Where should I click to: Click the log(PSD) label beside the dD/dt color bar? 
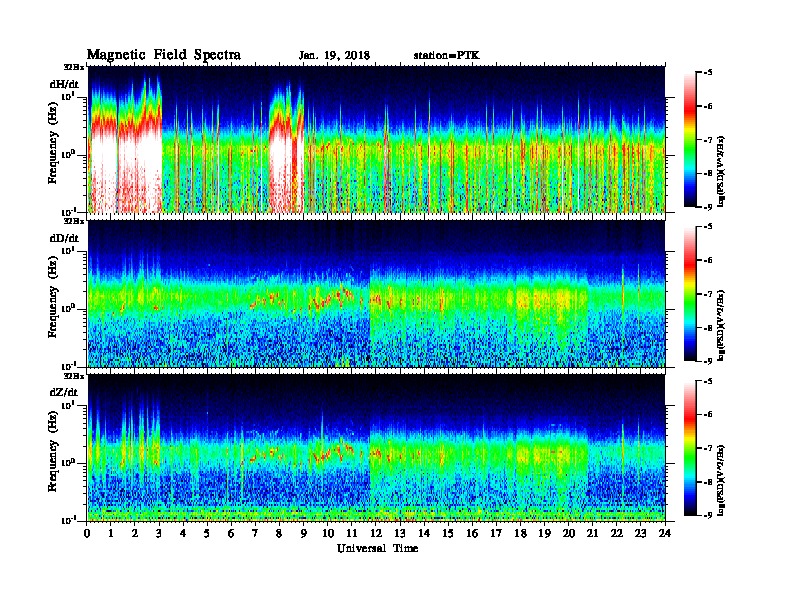pyautogui.click(x=722, y=326)
